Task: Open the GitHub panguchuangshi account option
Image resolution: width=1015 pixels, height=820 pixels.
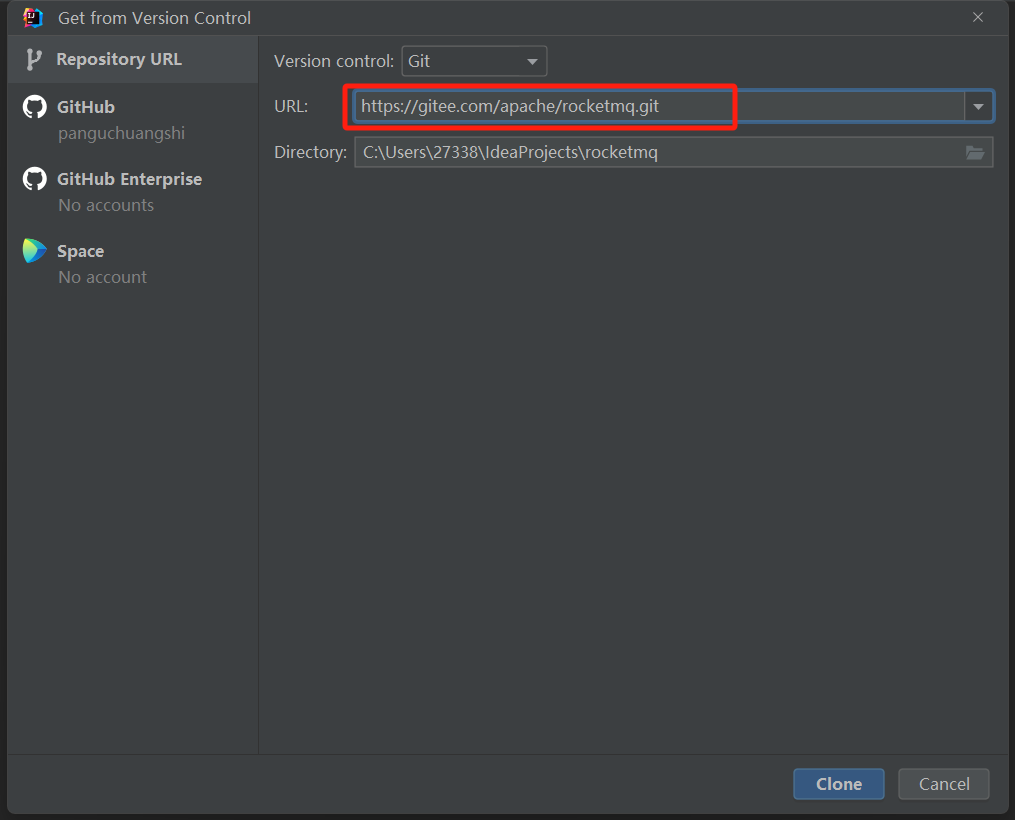Action: [133, 119]
